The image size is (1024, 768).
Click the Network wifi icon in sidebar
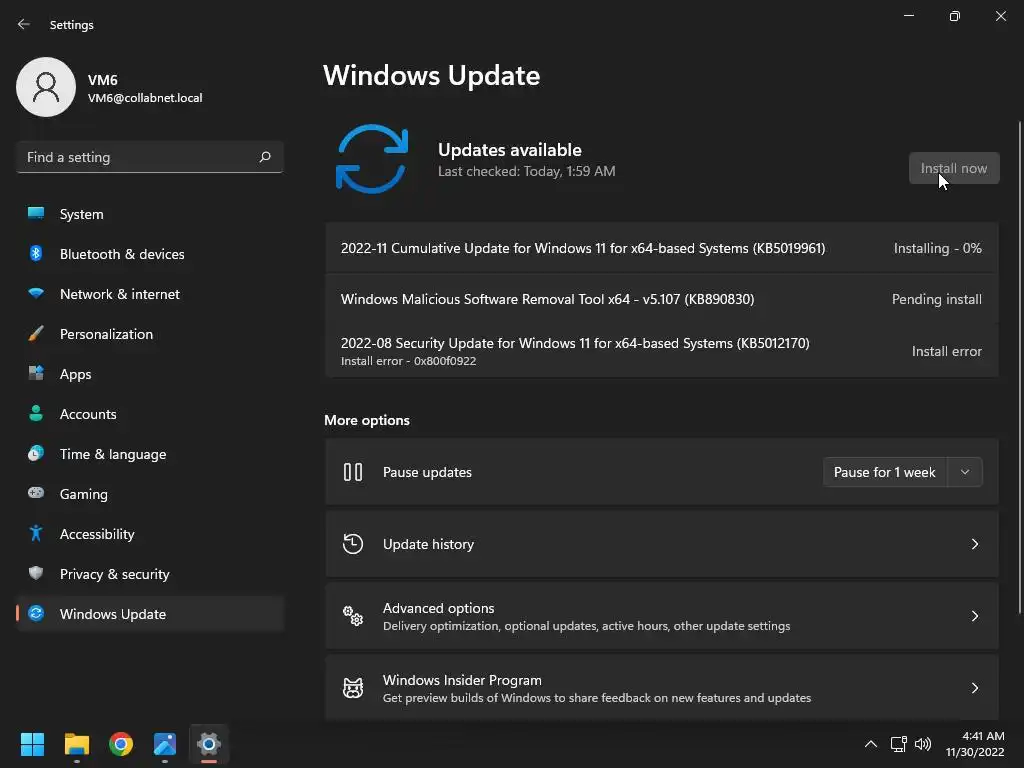(x=36, y=293)
